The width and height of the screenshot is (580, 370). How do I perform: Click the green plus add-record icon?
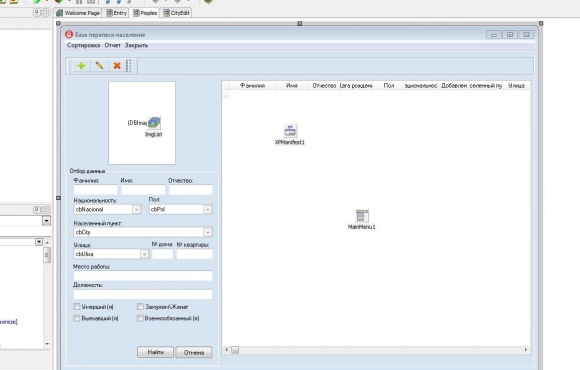pyautogui.click(x=81, y=66)
